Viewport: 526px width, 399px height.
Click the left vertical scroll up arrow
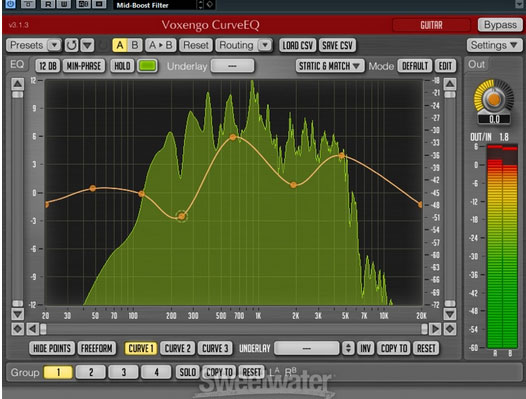(x=17, y=84)
